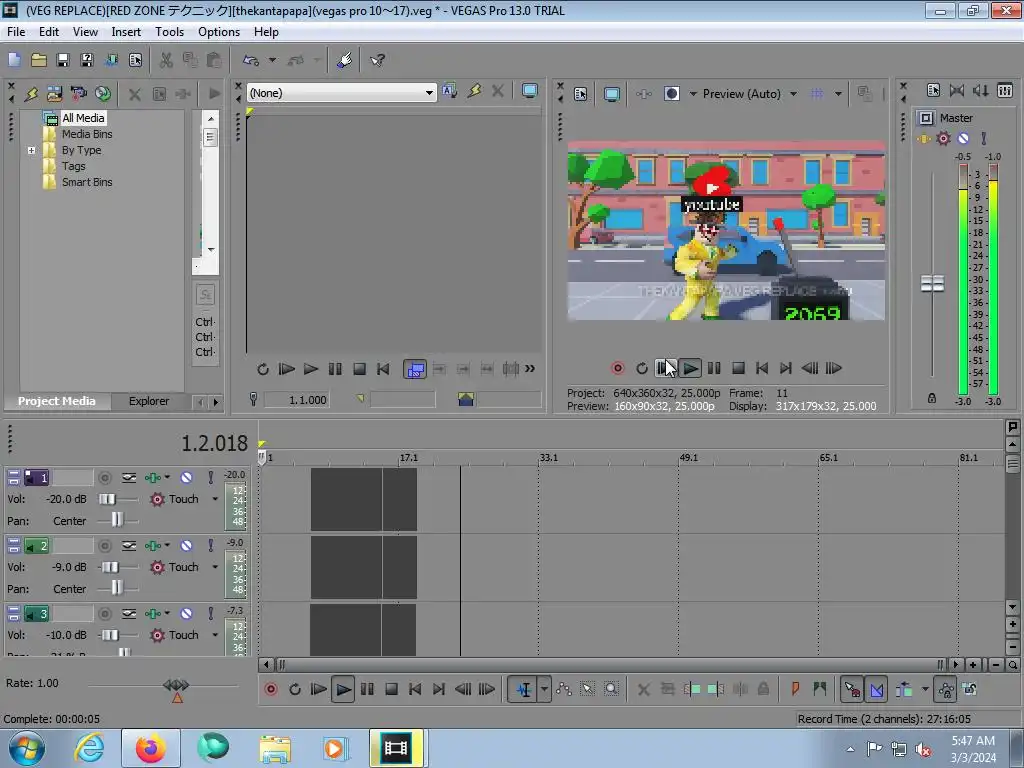Open the Insert menu
The image size is (1024, 768).
126,32
